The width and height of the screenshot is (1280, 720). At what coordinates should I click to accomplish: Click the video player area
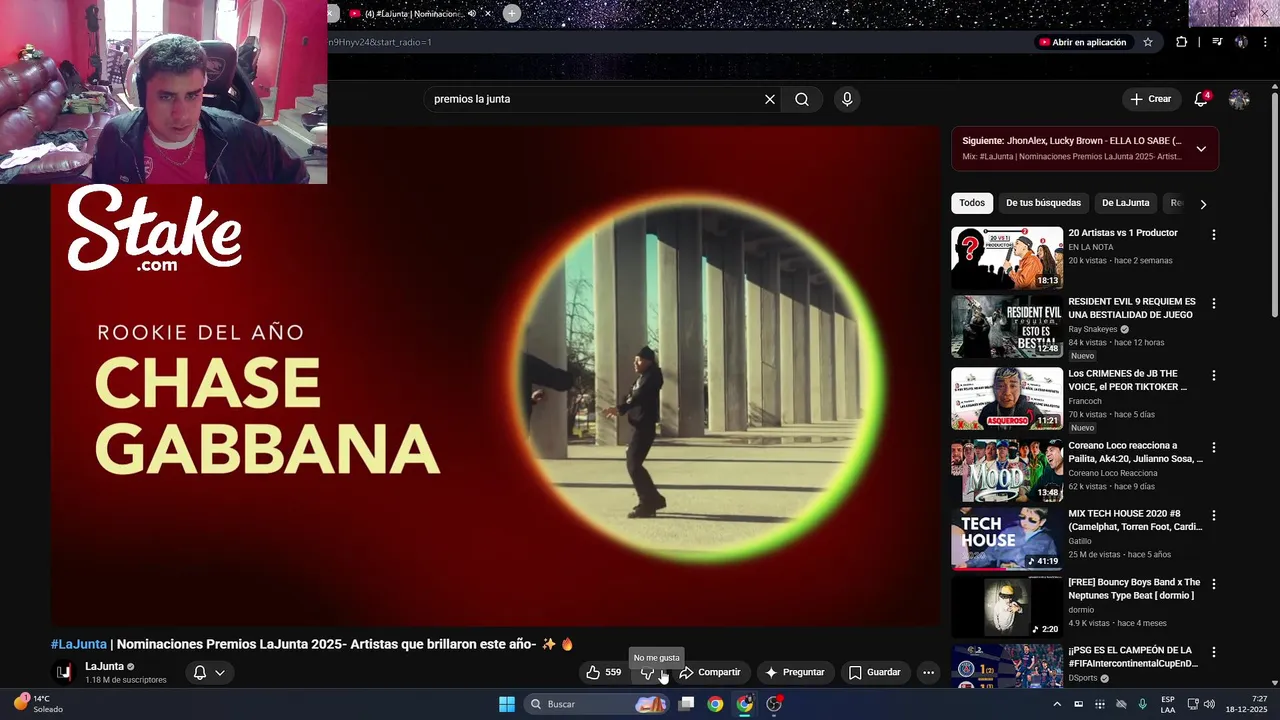[495, 375]
